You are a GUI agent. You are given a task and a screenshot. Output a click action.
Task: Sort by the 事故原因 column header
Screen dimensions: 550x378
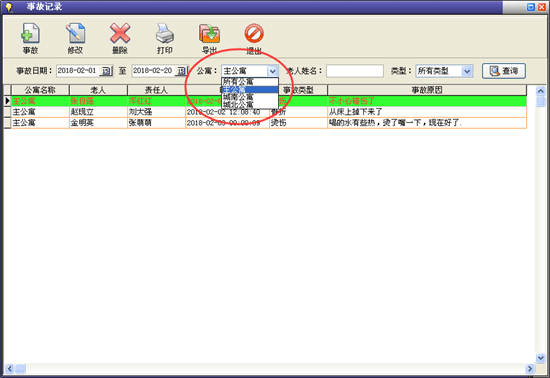(x=427, y=90)
